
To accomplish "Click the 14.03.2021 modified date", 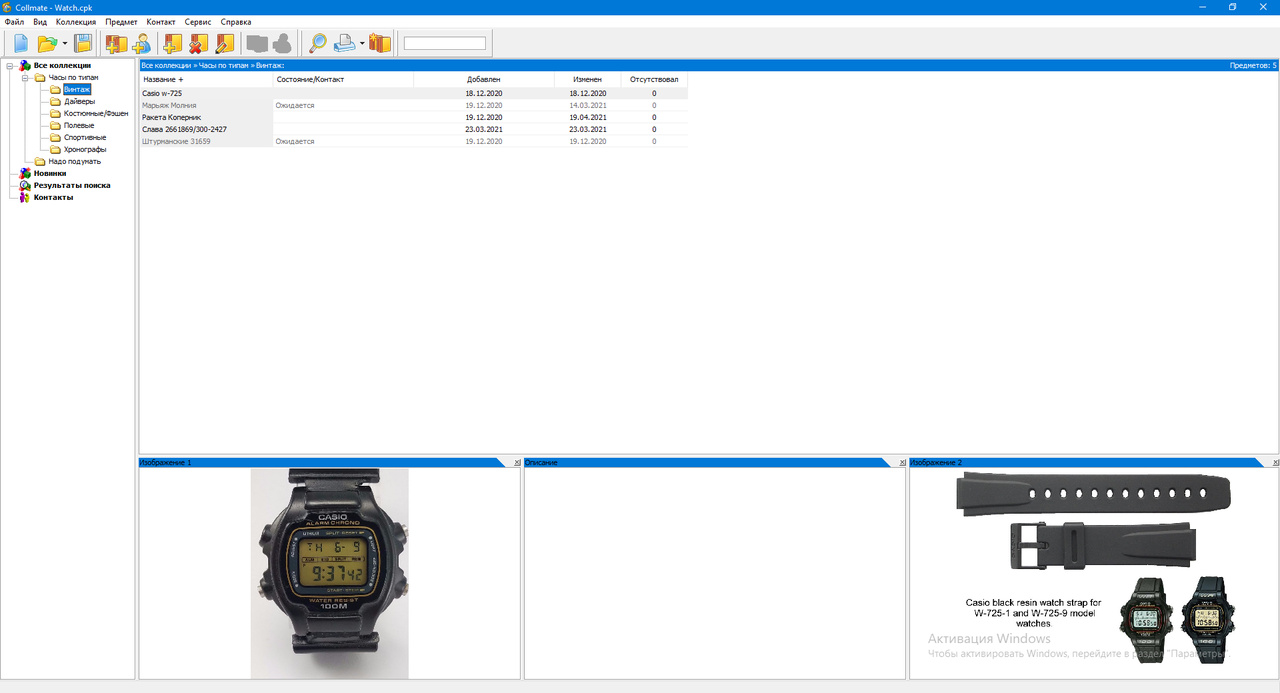I will point(588,105).
